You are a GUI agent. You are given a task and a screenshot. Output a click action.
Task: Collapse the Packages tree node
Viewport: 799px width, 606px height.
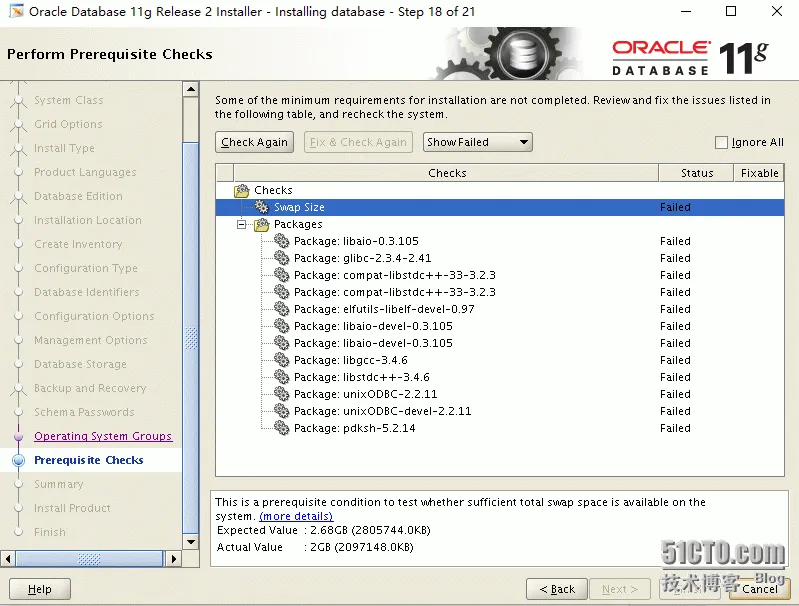[242, 224]
